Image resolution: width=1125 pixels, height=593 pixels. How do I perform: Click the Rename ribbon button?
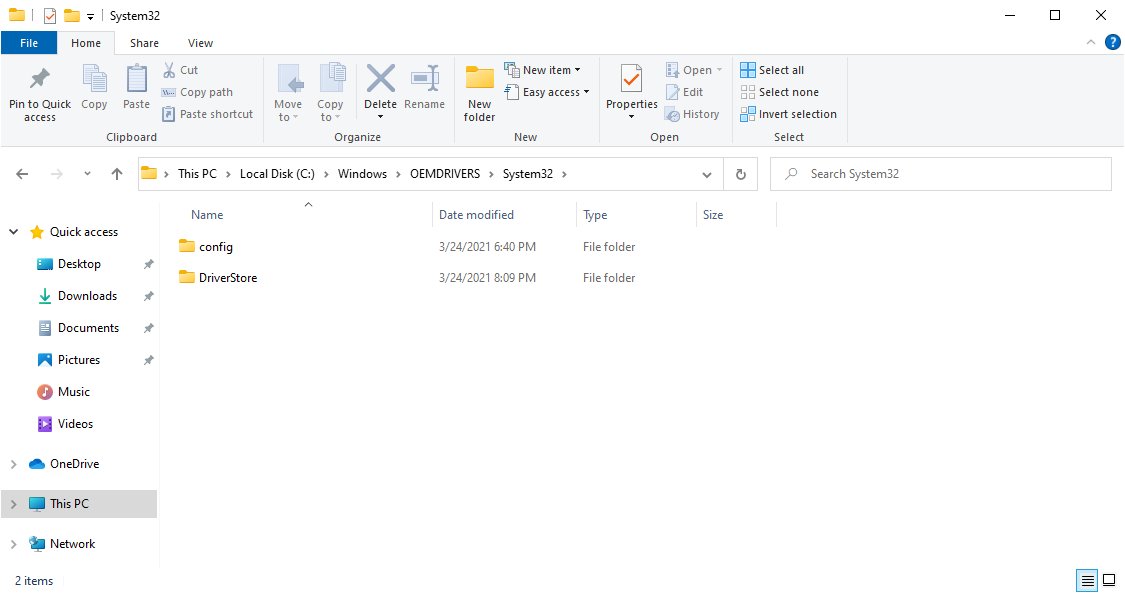(424, 87)
